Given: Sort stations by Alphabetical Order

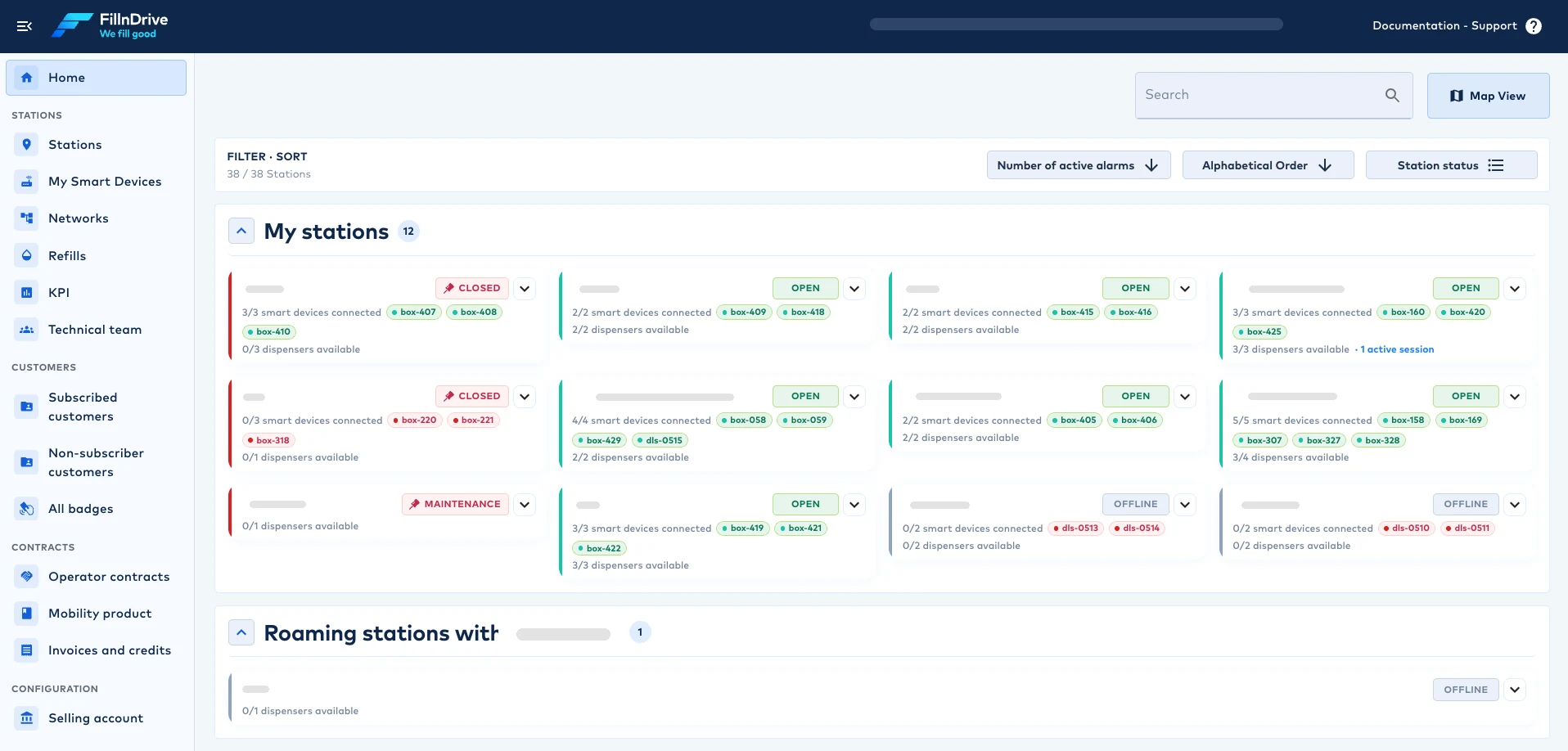Looking at the screenshot, I should (1268, 165).
